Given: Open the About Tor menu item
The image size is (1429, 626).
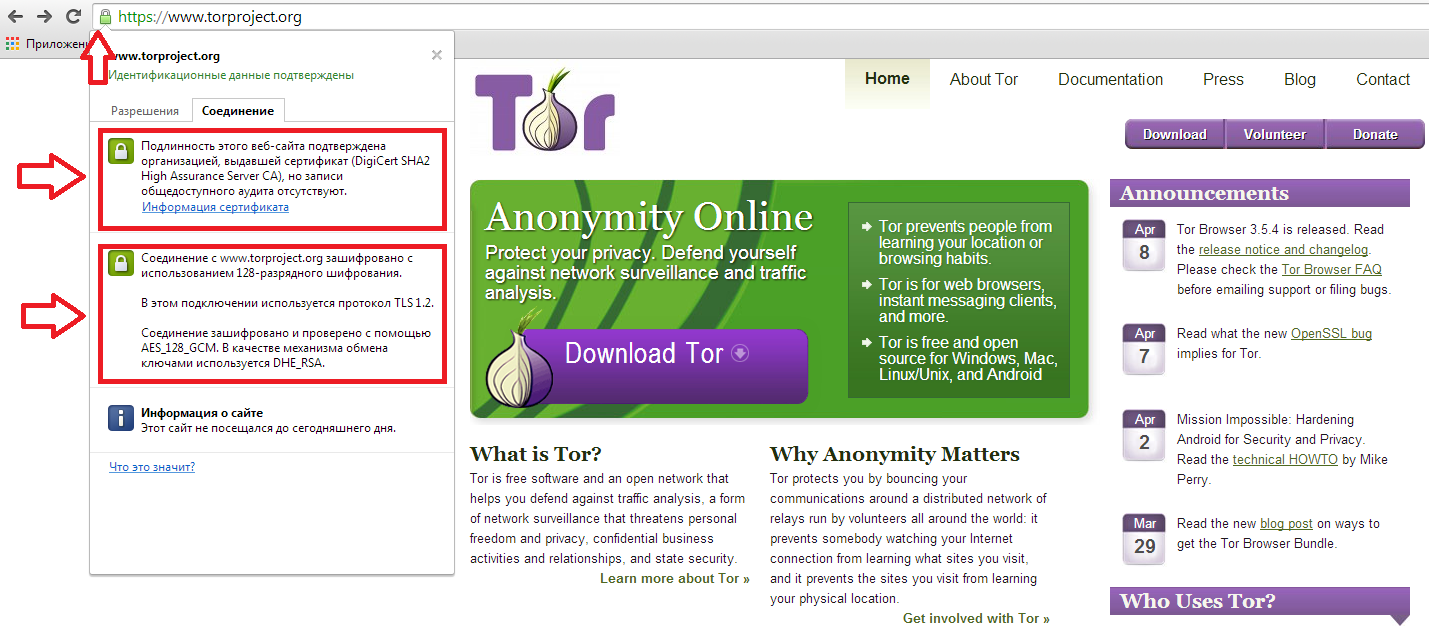Looking at the screenshot, I should click(983, 80).
